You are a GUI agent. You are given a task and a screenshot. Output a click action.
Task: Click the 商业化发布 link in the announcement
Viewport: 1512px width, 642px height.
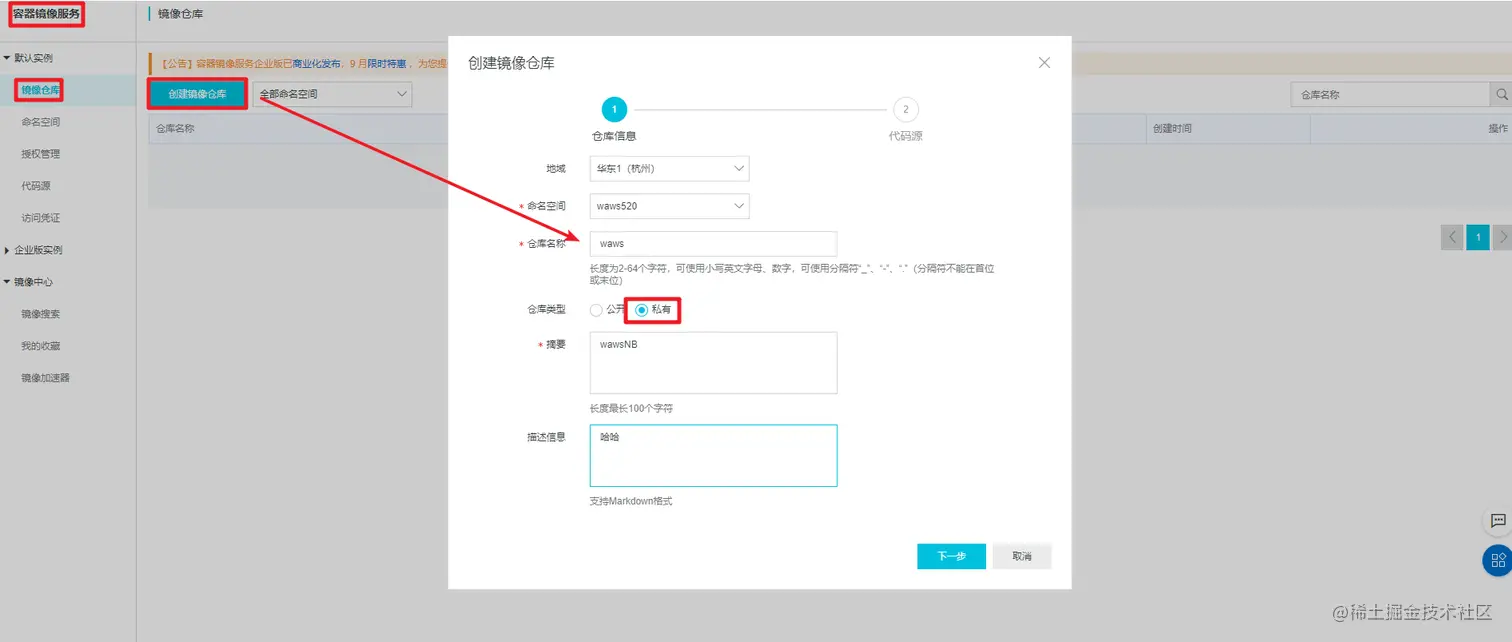tap(316, 64)
